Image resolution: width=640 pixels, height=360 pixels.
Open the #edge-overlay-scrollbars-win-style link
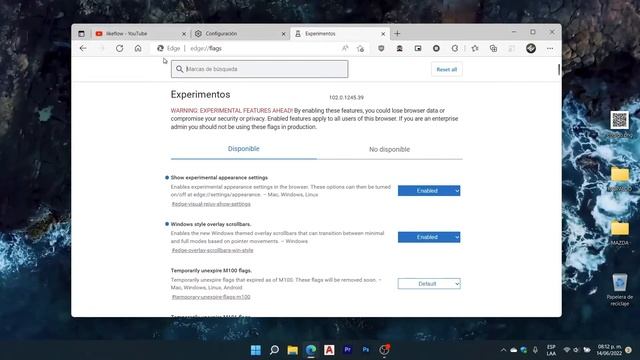coord(212,251)
